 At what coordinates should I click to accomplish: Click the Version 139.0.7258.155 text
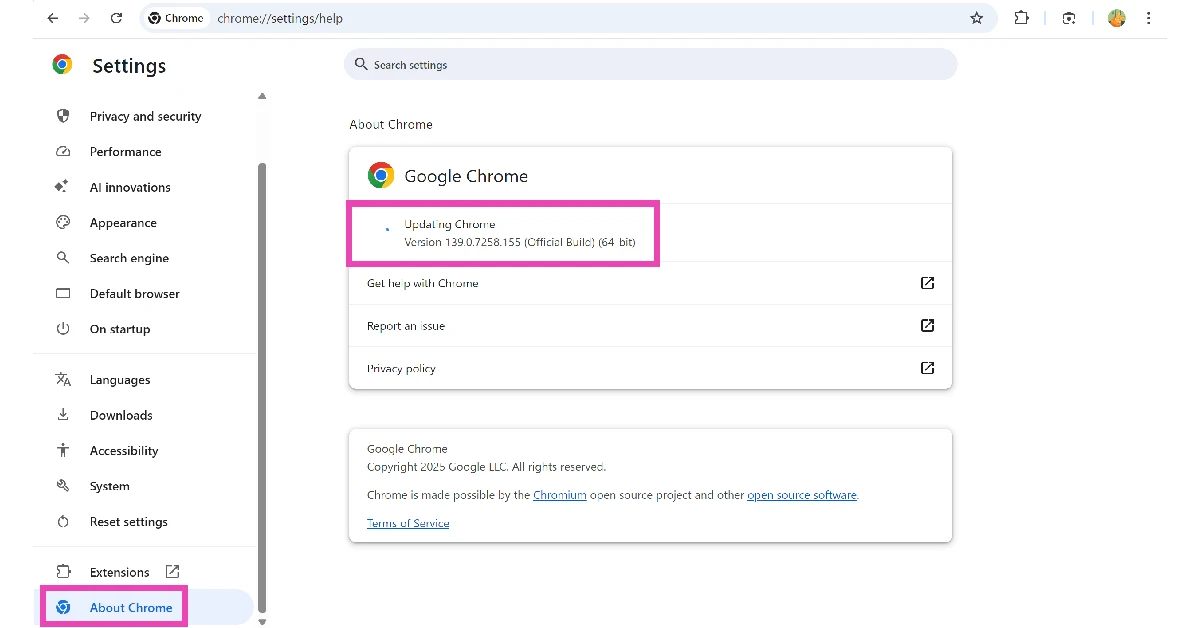(519, 242)
